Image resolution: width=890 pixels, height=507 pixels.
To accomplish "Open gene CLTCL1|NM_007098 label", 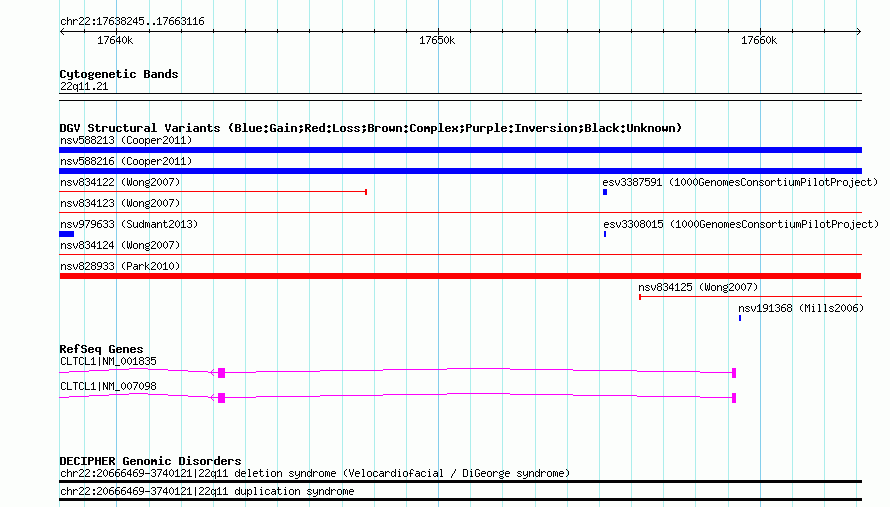I will pos(108,386).
